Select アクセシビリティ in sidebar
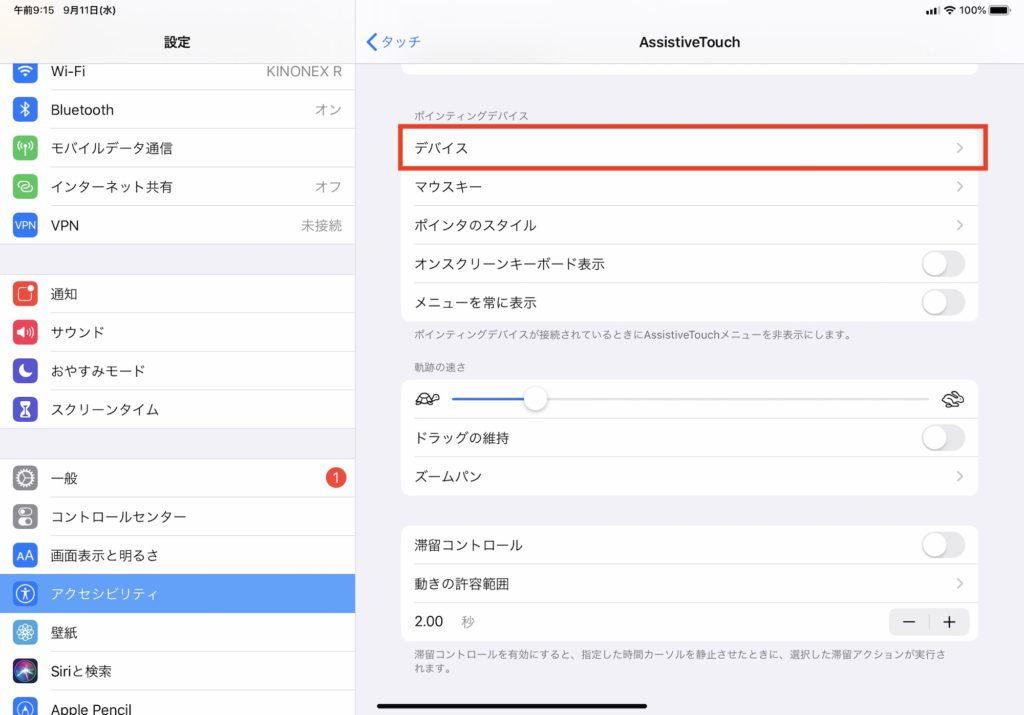The image size is (1024, 715). [x=178, y=594]
